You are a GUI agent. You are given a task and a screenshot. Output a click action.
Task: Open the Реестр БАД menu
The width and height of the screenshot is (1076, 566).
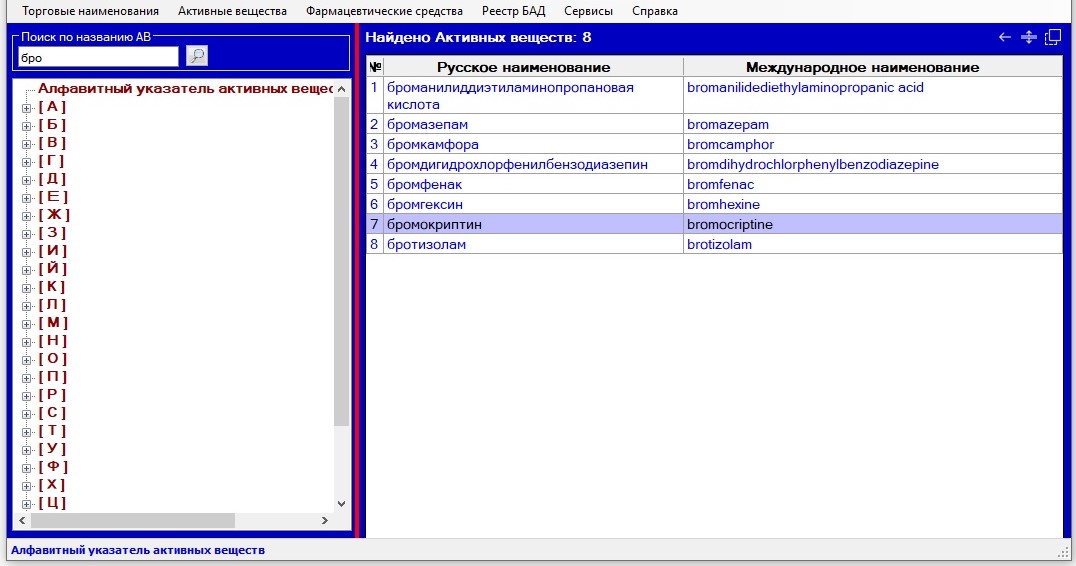[513, 11]
